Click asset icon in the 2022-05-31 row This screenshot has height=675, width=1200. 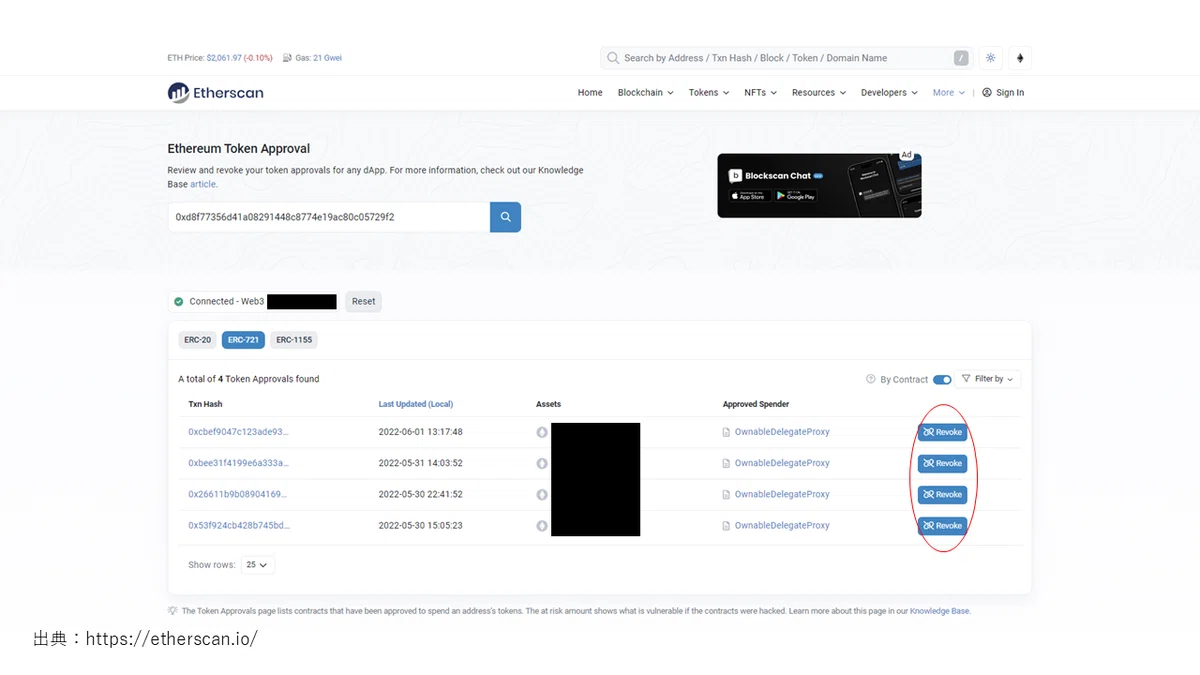click(x=542, y=463)
